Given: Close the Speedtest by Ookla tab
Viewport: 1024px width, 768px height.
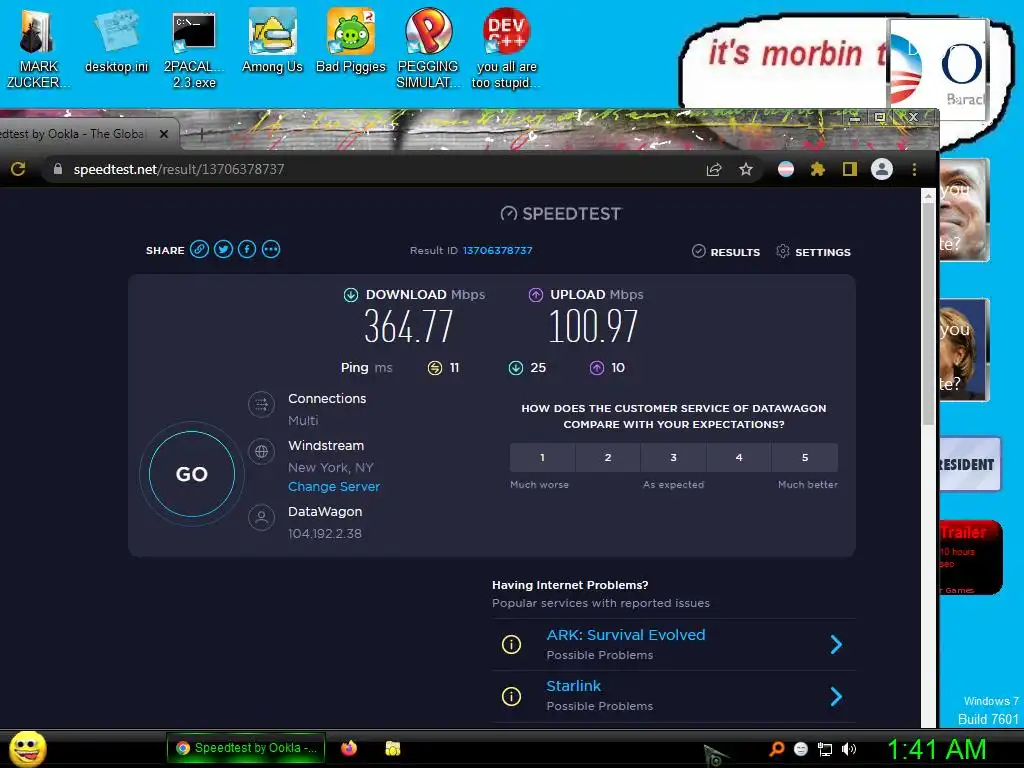Looking at the screenshot, I should pos(164,134).
